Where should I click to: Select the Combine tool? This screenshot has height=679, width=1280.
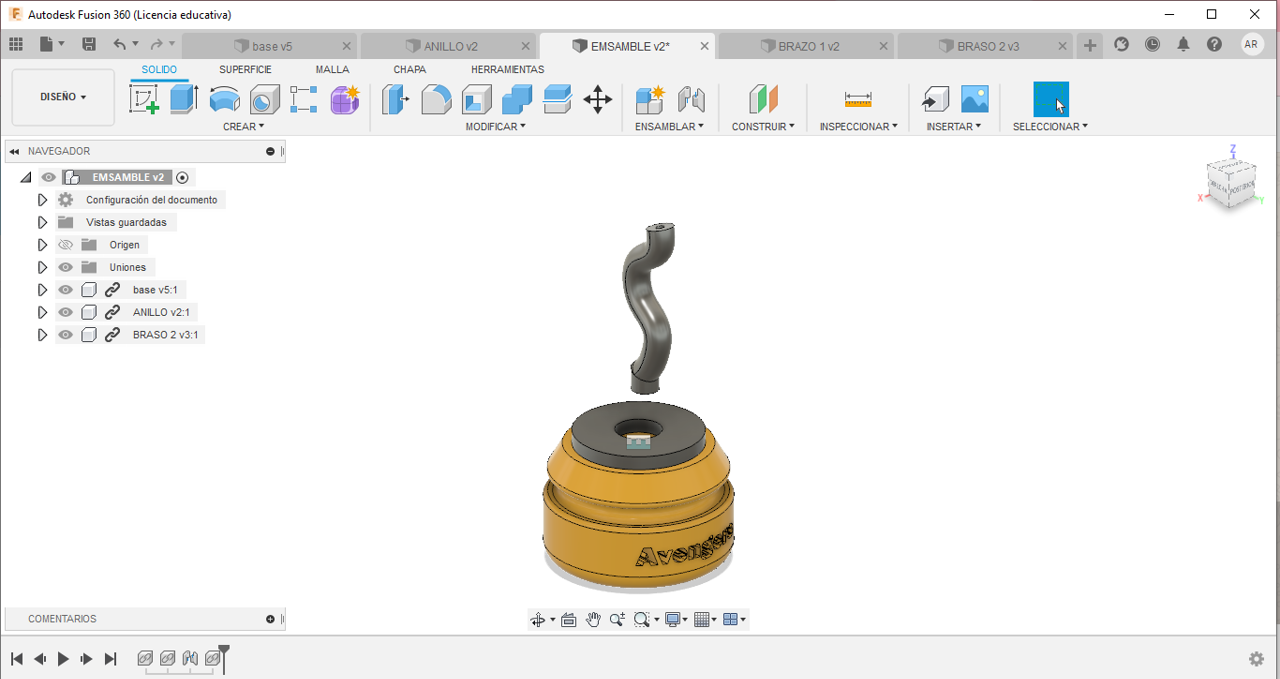pos(517,99)
